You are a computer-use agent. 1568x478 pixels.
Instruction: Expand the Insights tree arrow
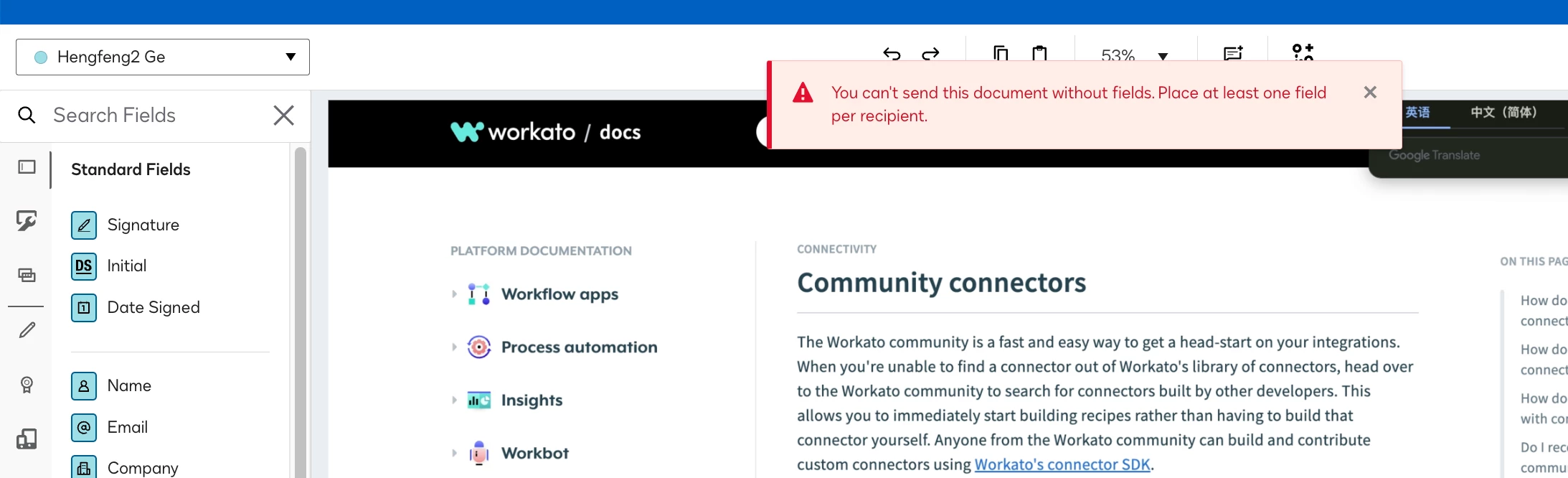(454, 400)
